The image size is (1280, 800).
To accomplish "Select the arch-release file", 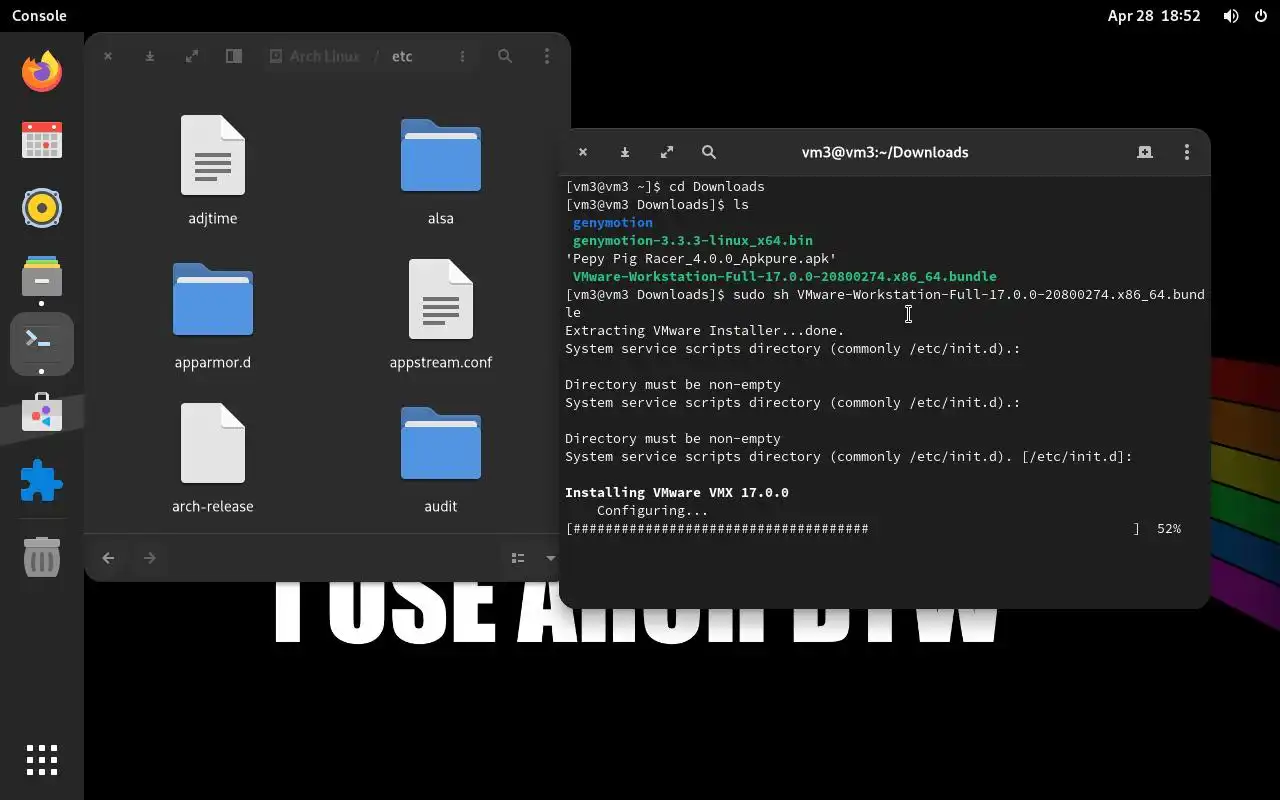I will coord(213,458).
